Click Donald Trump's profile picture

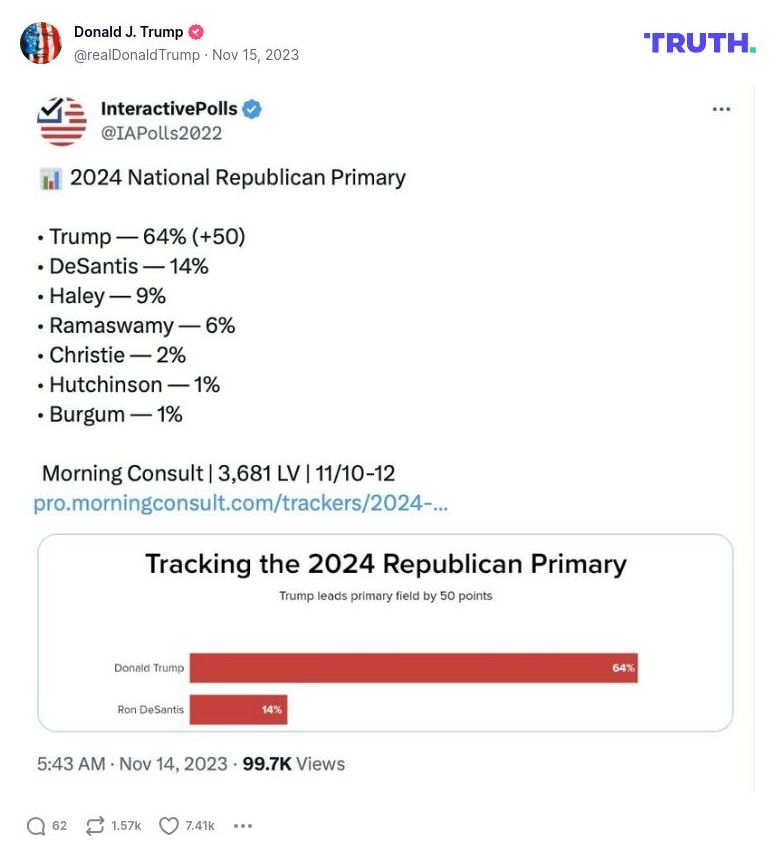41,44
